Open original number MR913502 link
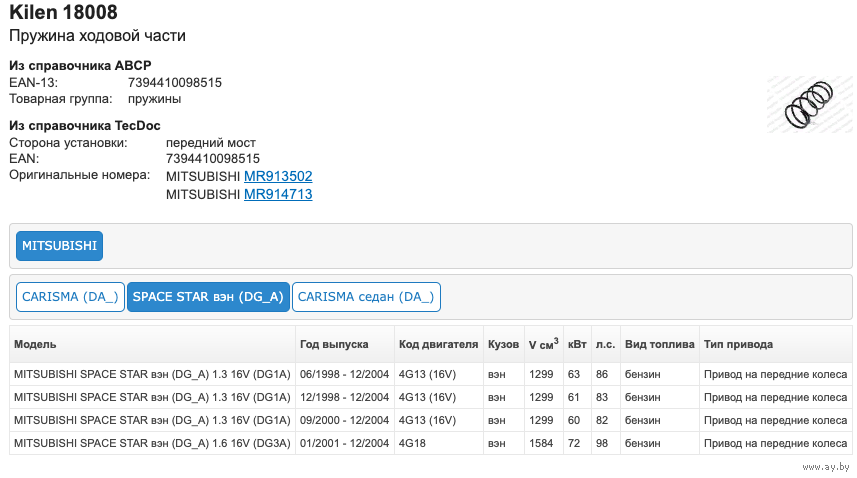The height and width of the screenshot is (478, 857). point(278,176)
